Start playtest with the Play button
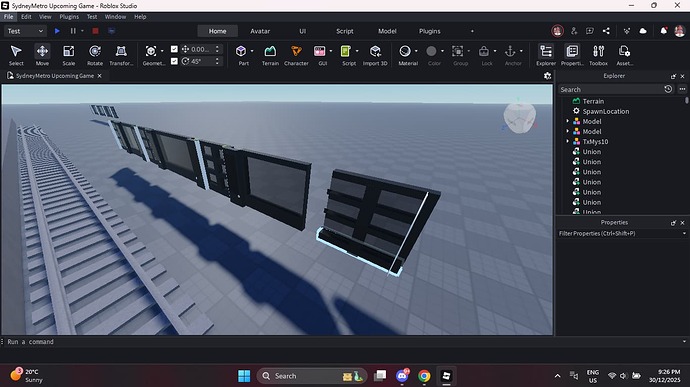 (57, 31)
